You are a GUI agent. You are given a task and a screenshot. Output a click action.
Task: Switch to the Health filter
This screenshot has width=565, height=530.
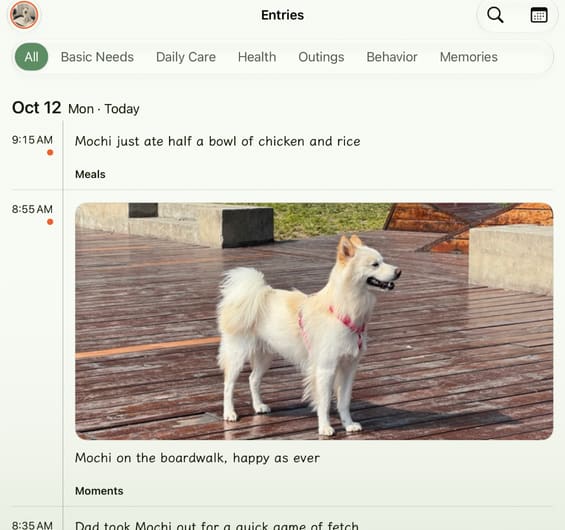257,57
